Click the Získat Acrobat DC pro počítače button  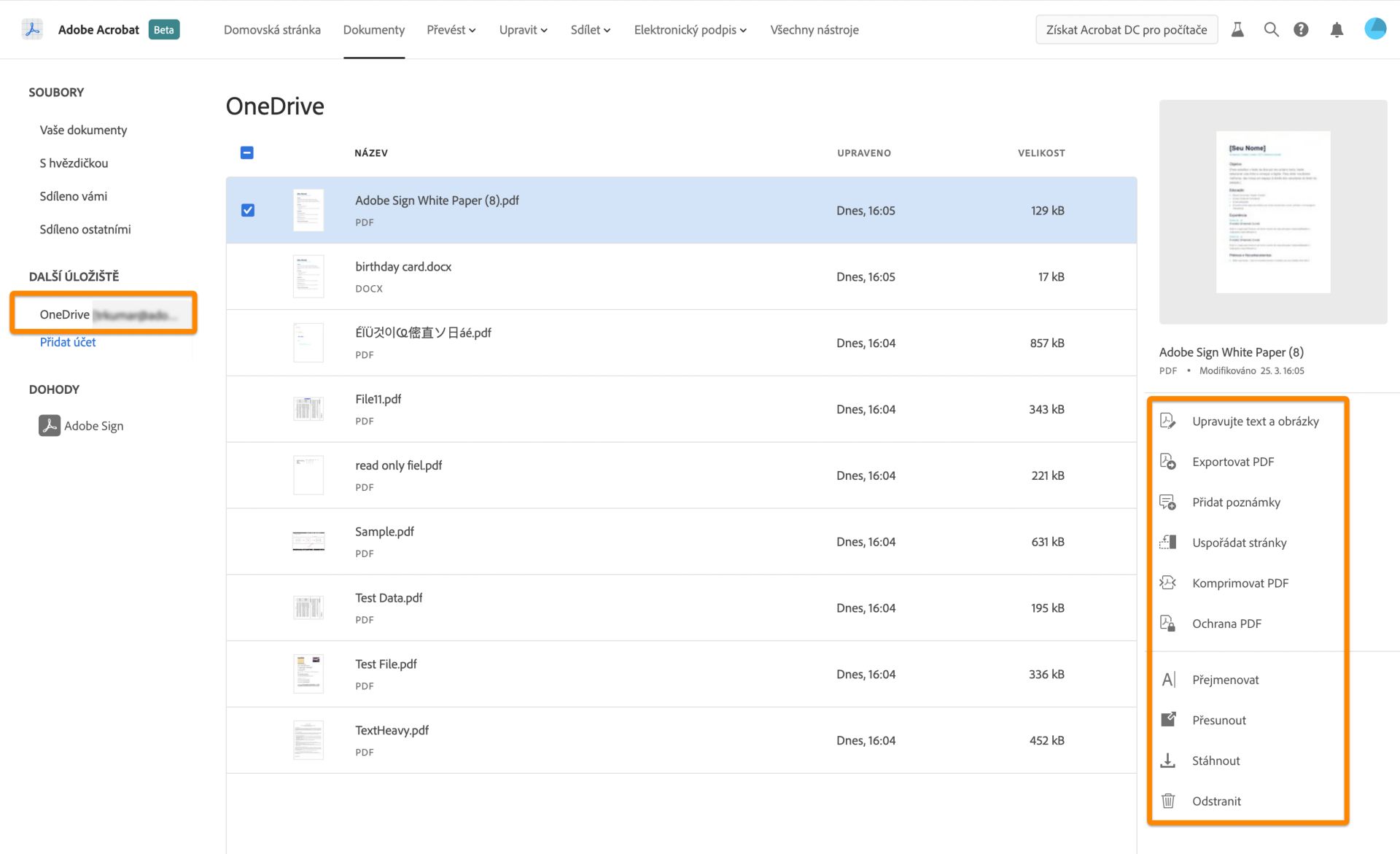pos(1127,30)
